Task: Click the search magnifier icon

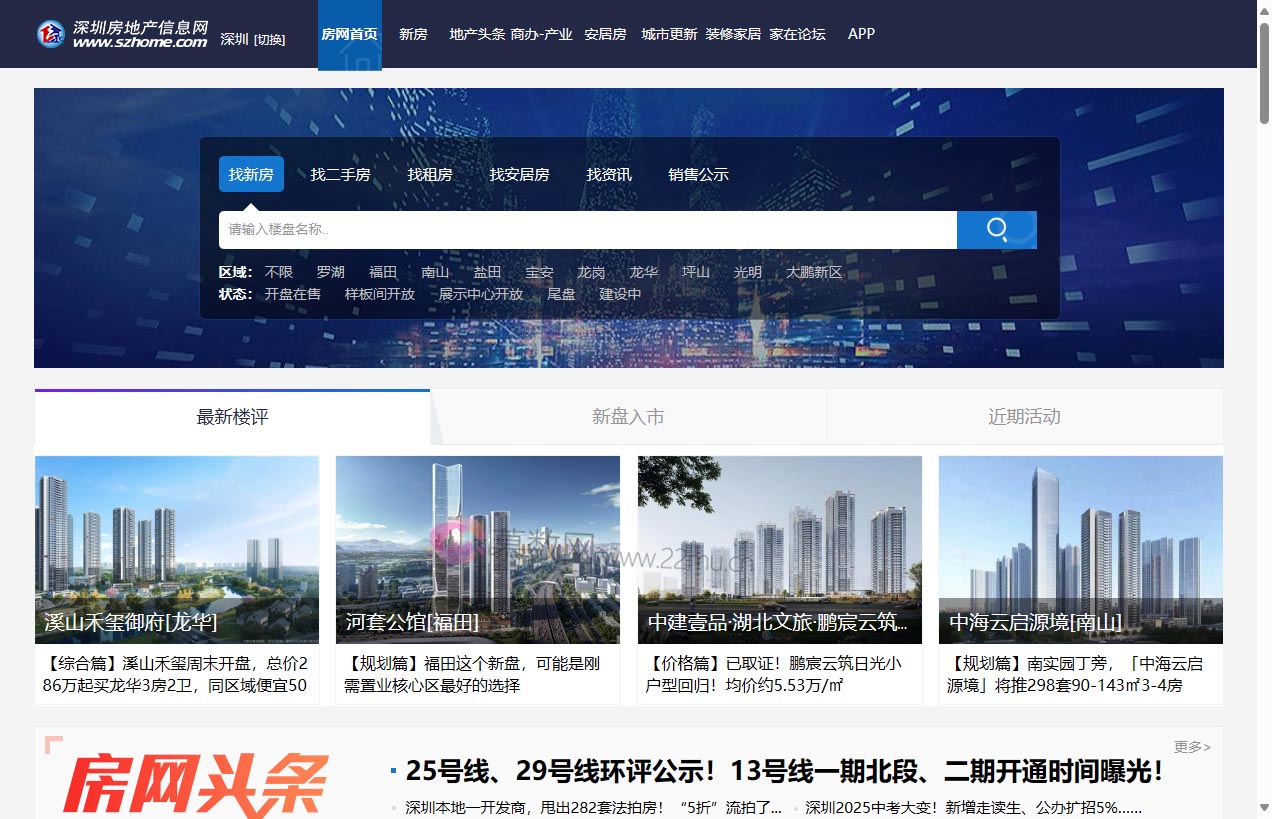Action: (996, 229)
